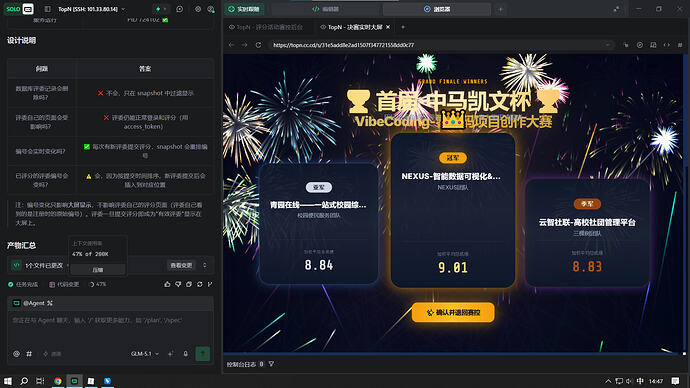
Task: Click the 确认并返回赛控 button
Action: click(x=453, y=313)
